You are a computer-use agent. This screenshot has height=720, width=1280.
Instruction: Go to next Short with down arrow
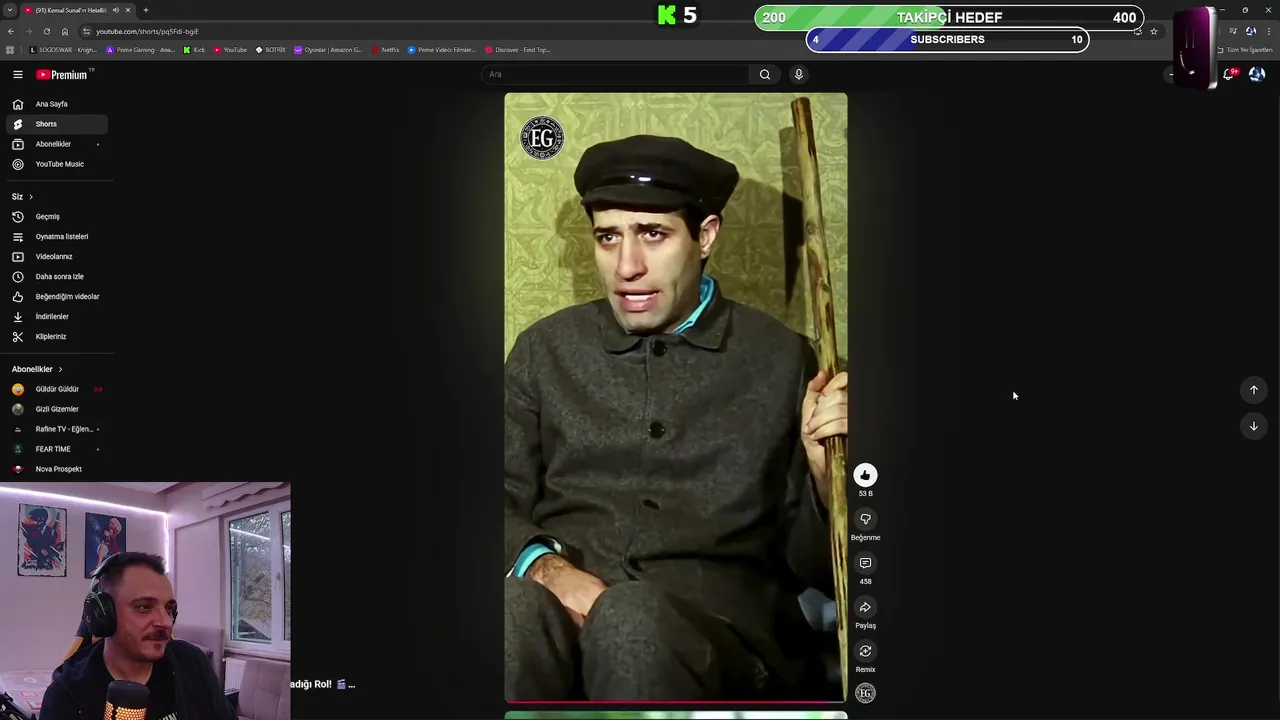(x=1253, y=426)
